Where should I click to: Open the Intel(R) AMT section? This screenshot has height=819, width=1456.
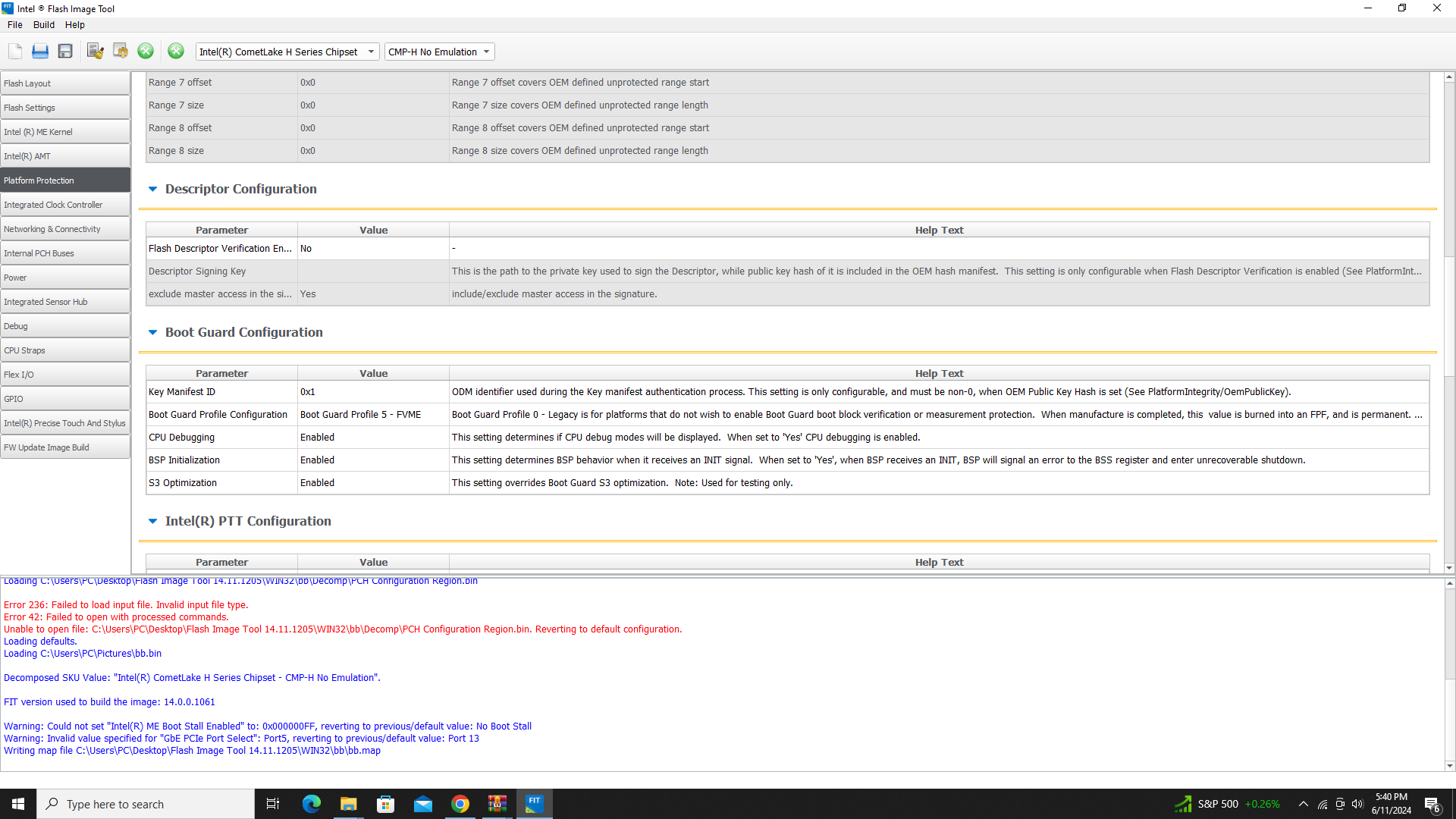(x=65, y=156)
